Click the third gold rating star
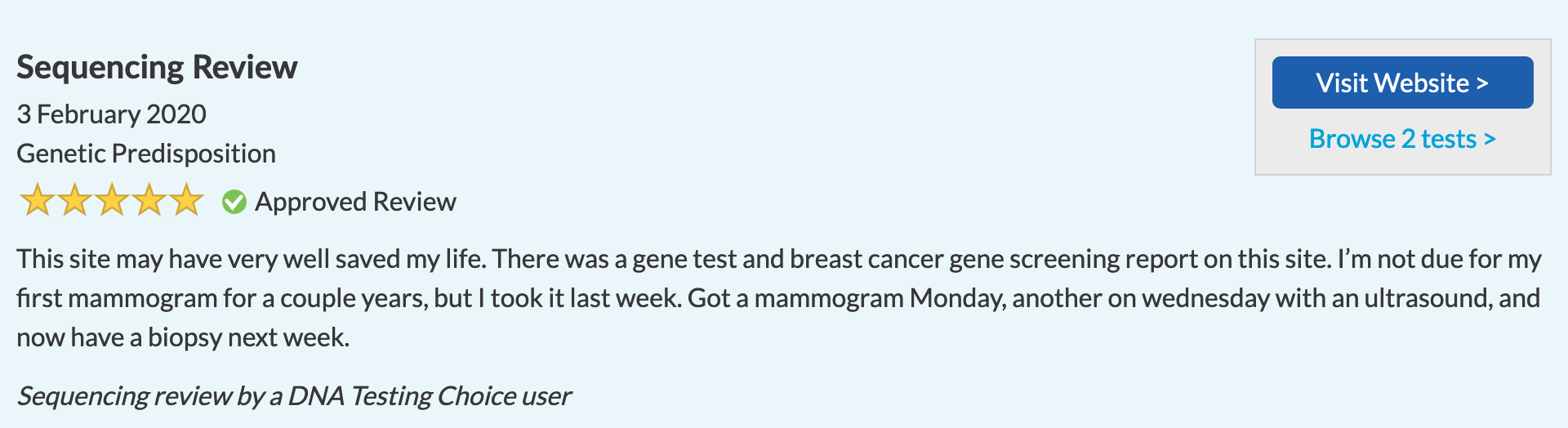 coord(111,200)
